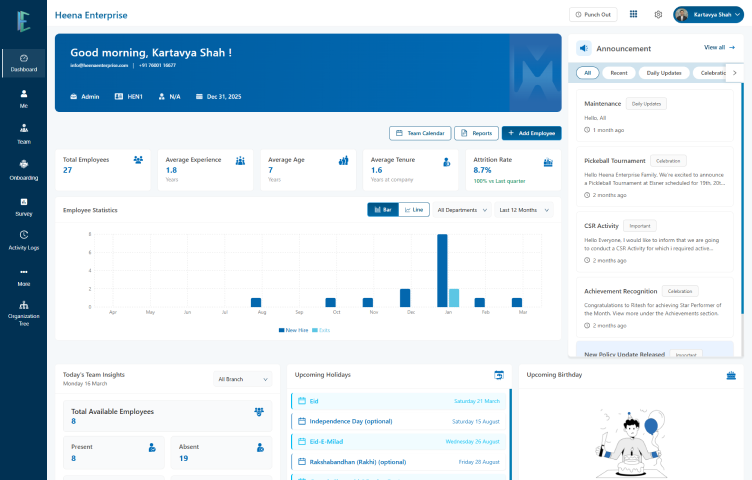
Task: Click the Survey sidebar icon
Action: [x=24, y=205]
